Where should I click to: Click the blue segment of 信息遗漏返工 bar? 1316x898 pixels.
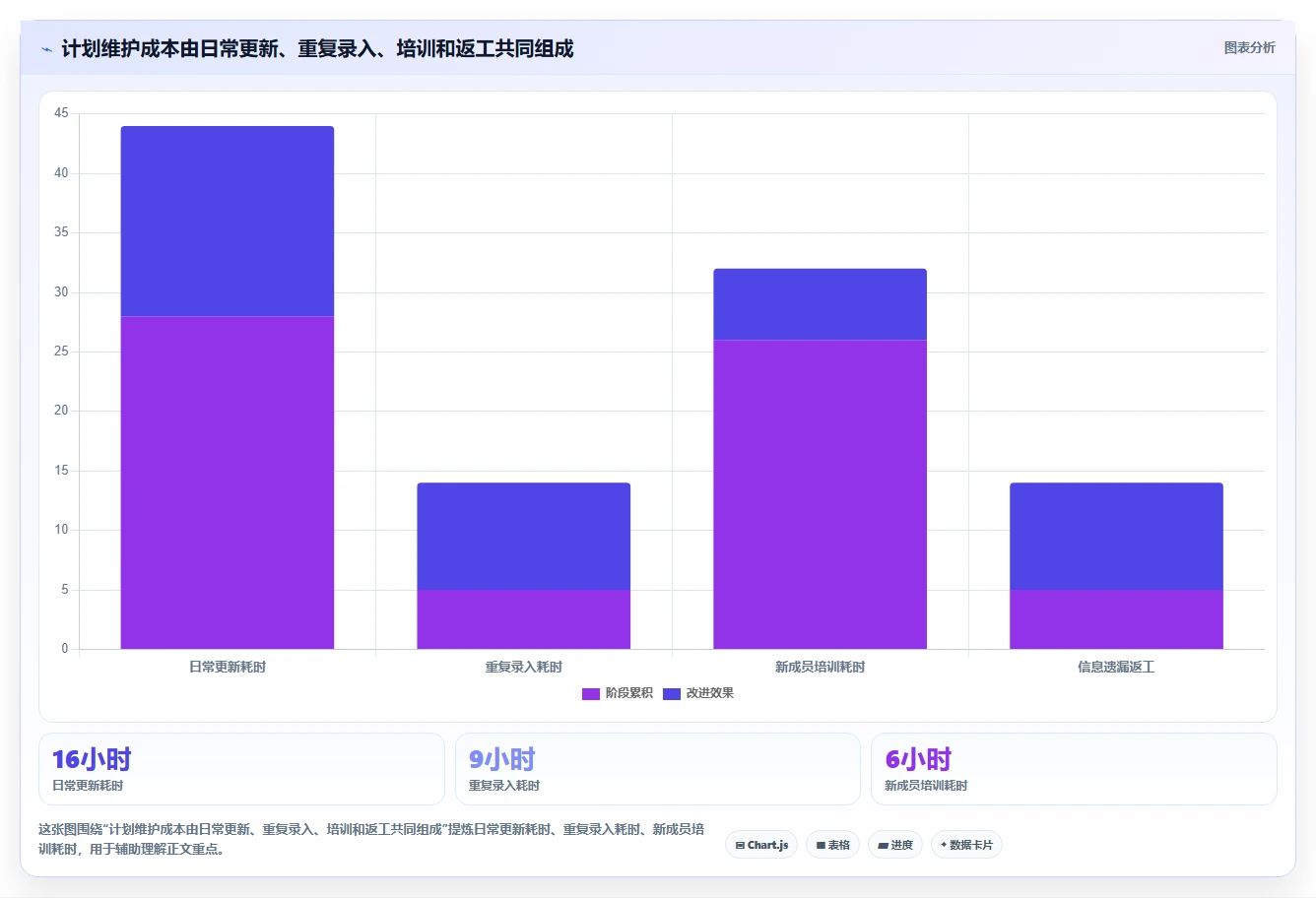pyautogui.click(x=1116, y=537)
